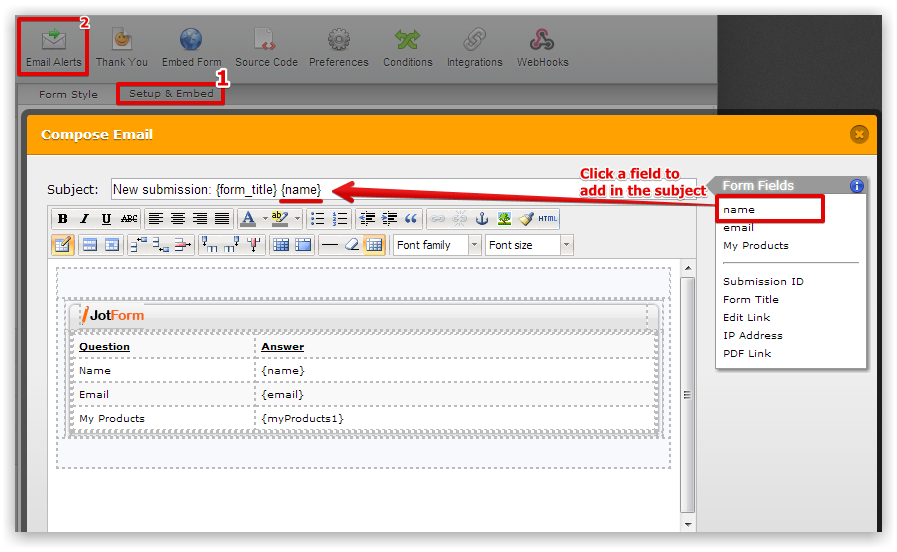This screenshot has height=552, width=897.
Task: Open the WebHooks option
Action: [x=542, y=47]
